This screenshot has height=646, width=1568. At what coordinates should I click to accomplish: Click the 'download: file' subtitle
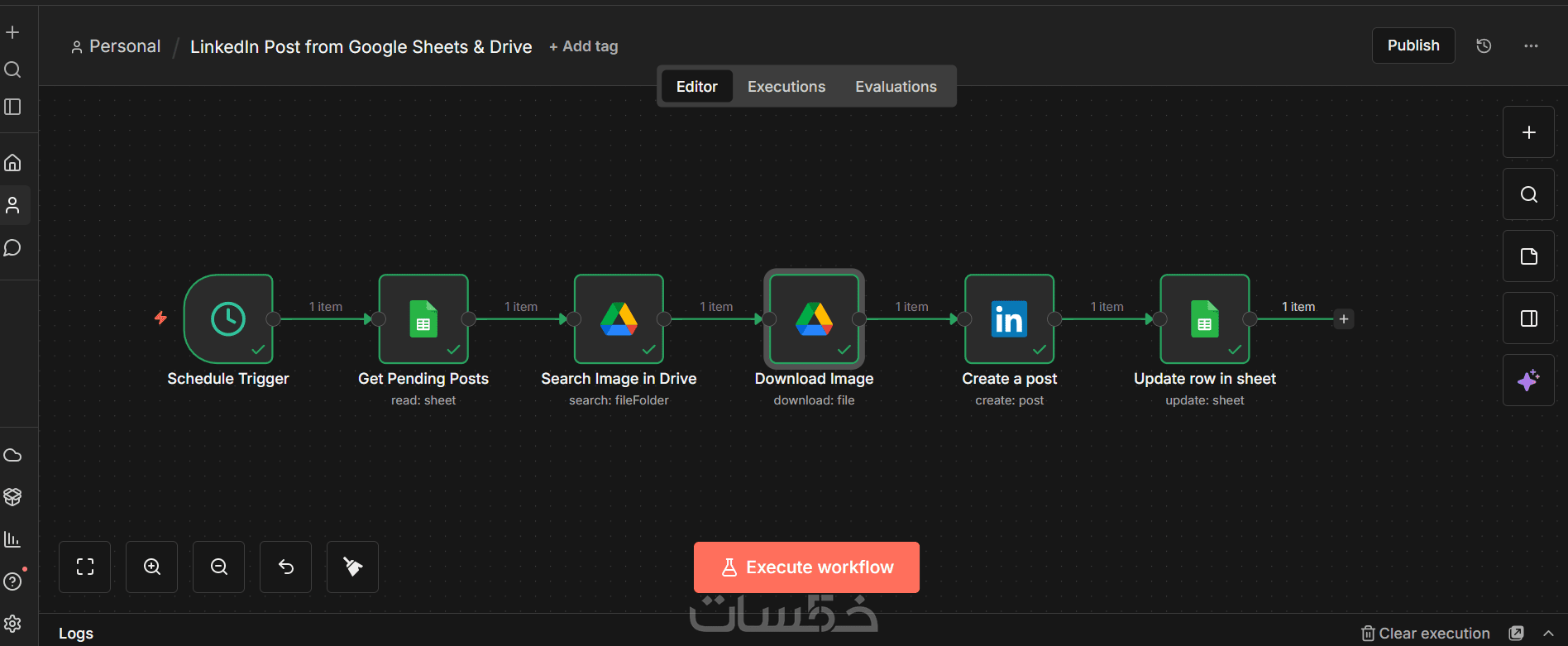tap(815, 400)
